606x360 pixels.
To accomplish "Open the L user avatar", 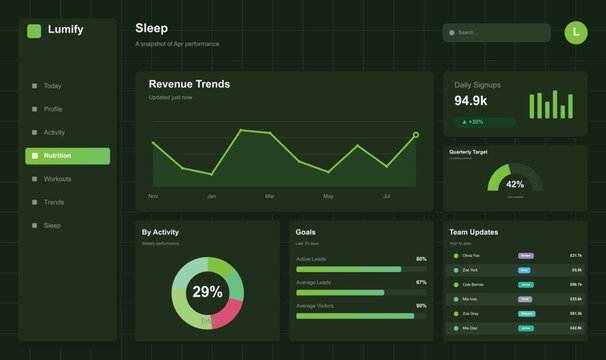I will [576, 32].
